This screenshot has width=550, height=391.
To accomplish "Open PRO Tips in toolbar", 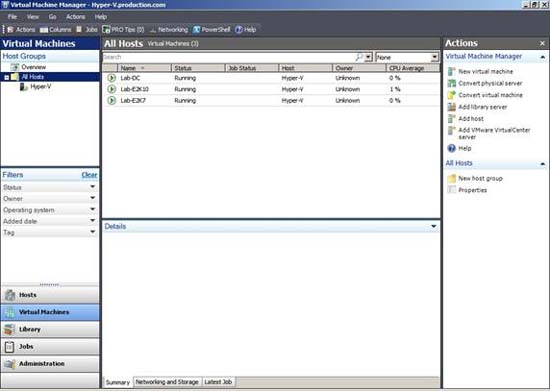I will [x=123, y=29].
